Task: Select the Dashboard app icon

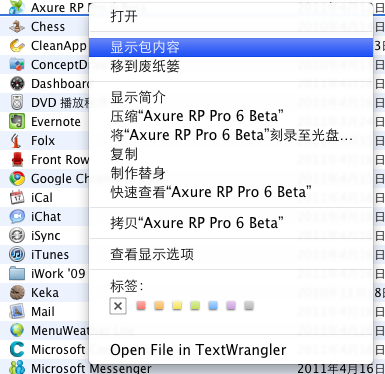Action: (x=17, y=84)
